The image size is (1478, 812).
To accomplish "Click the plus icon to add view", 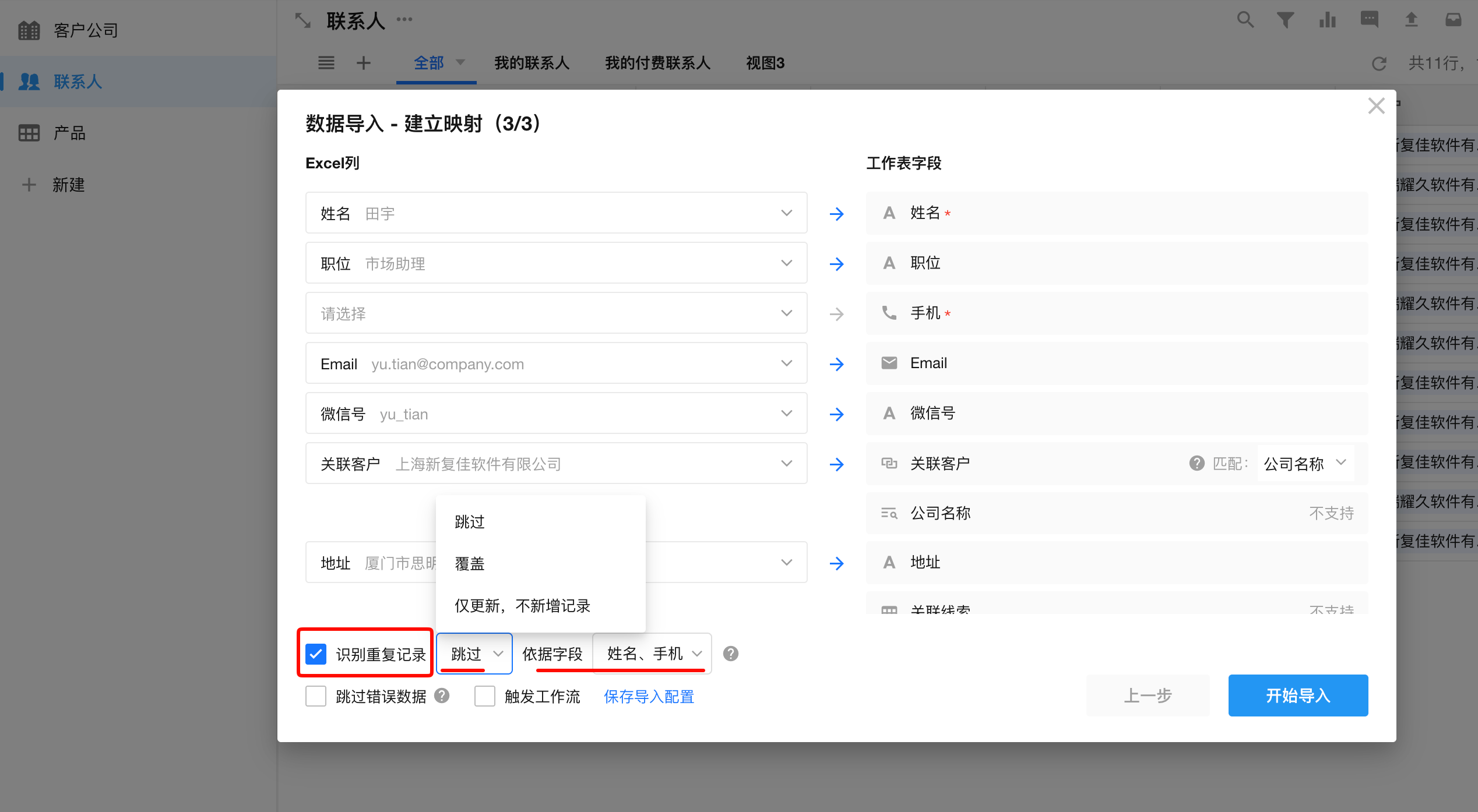I will click(x=364, y=63).
